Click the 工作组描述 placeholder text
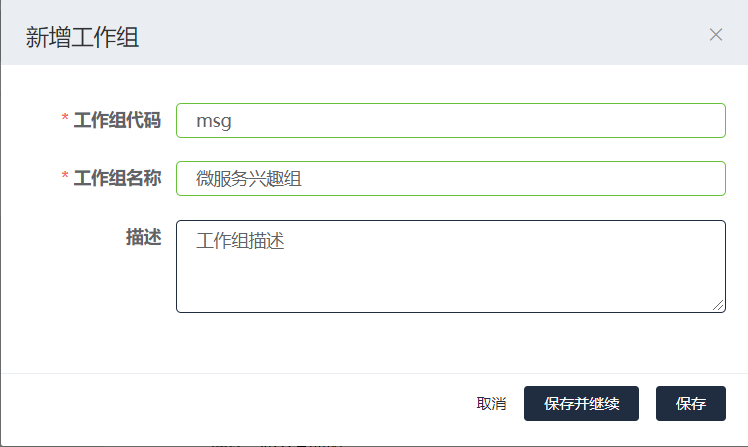The height and width of the screenshot is (447, 748). click(x=241, y=241)
